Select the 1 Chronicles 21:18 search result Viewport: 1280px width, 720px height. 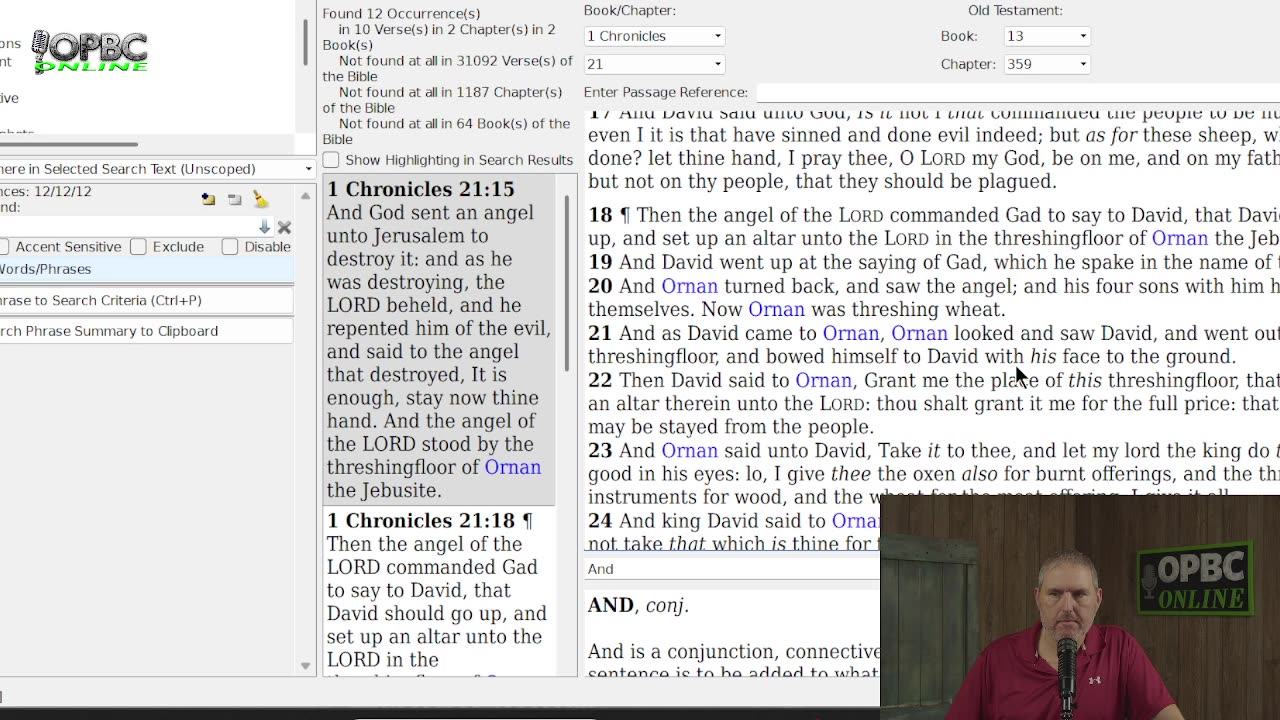click(x=439, y=592)
